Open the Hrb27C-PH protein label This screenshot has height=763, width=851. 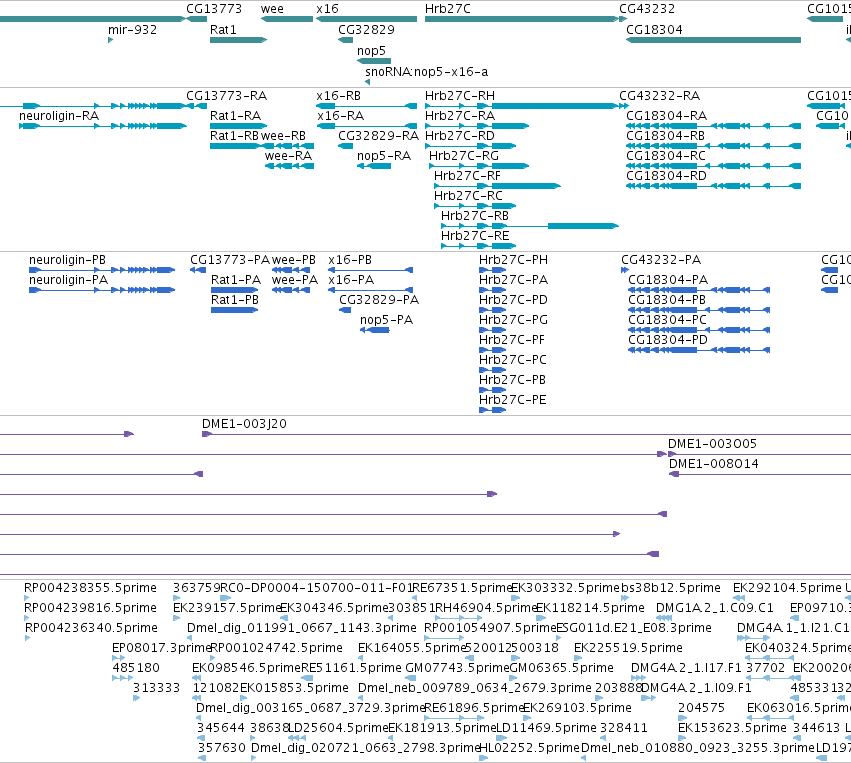[513, 260]
